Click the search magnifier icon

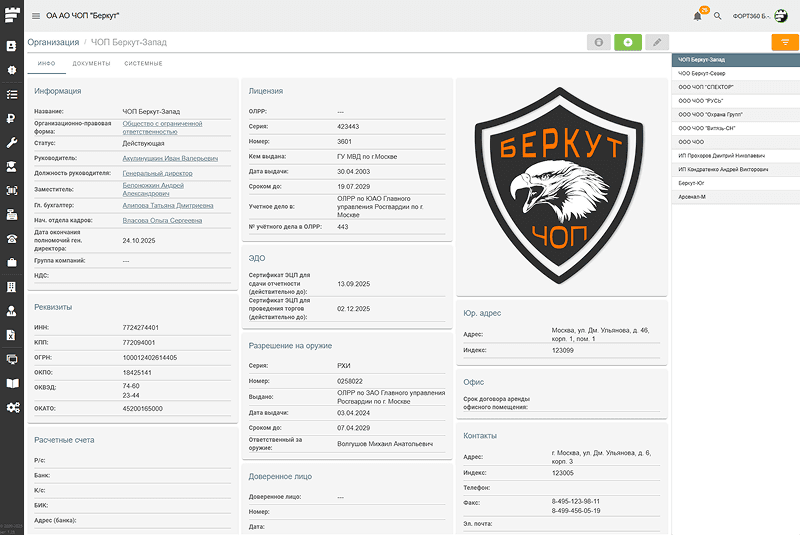click(717, 16)
